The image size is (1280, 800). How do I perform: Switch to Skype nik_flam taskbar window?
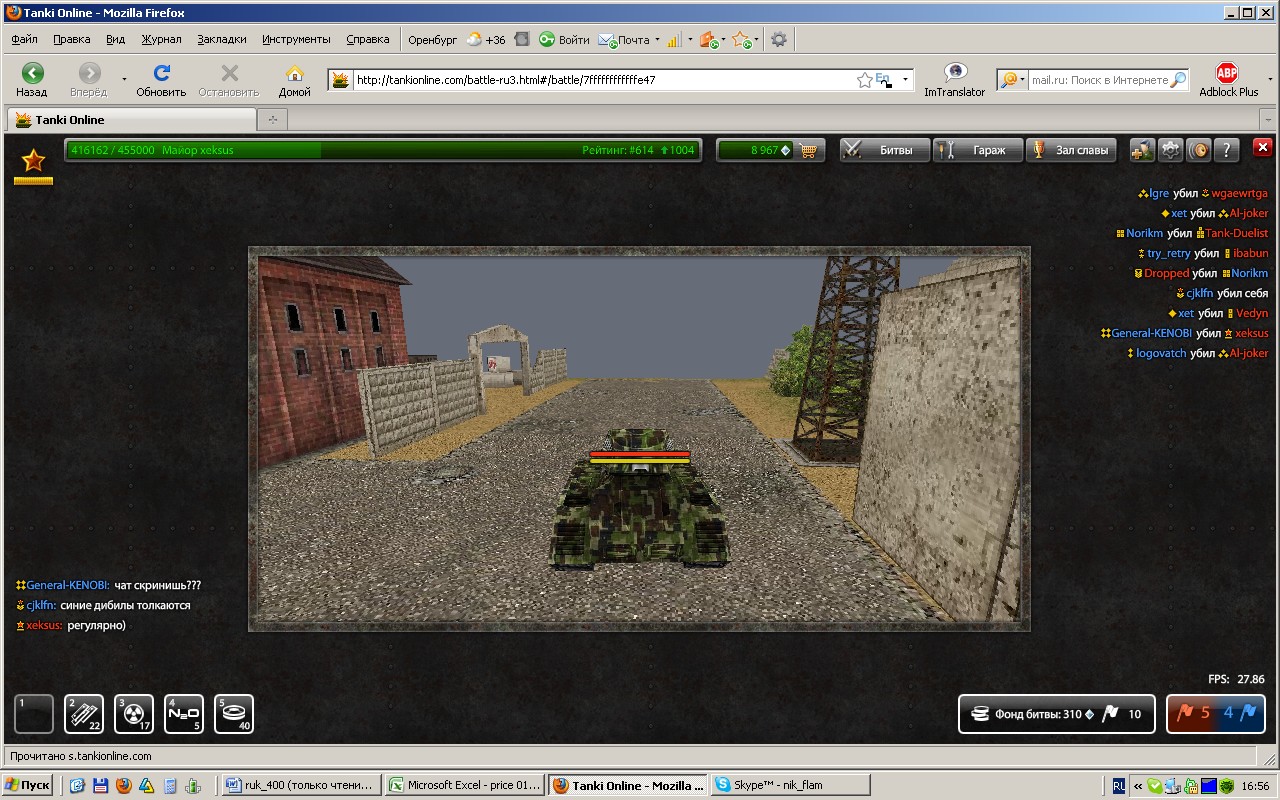click(790, 785)
